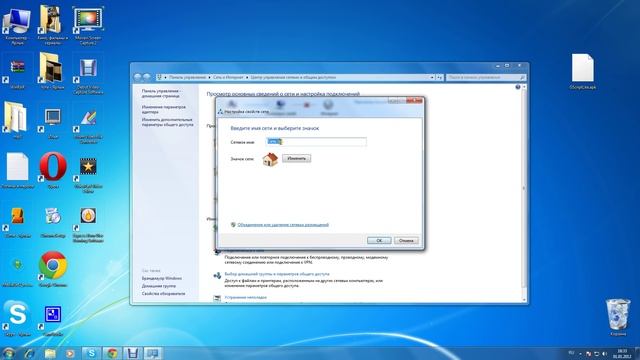Open the Windows Start menu

pos(8,353)
